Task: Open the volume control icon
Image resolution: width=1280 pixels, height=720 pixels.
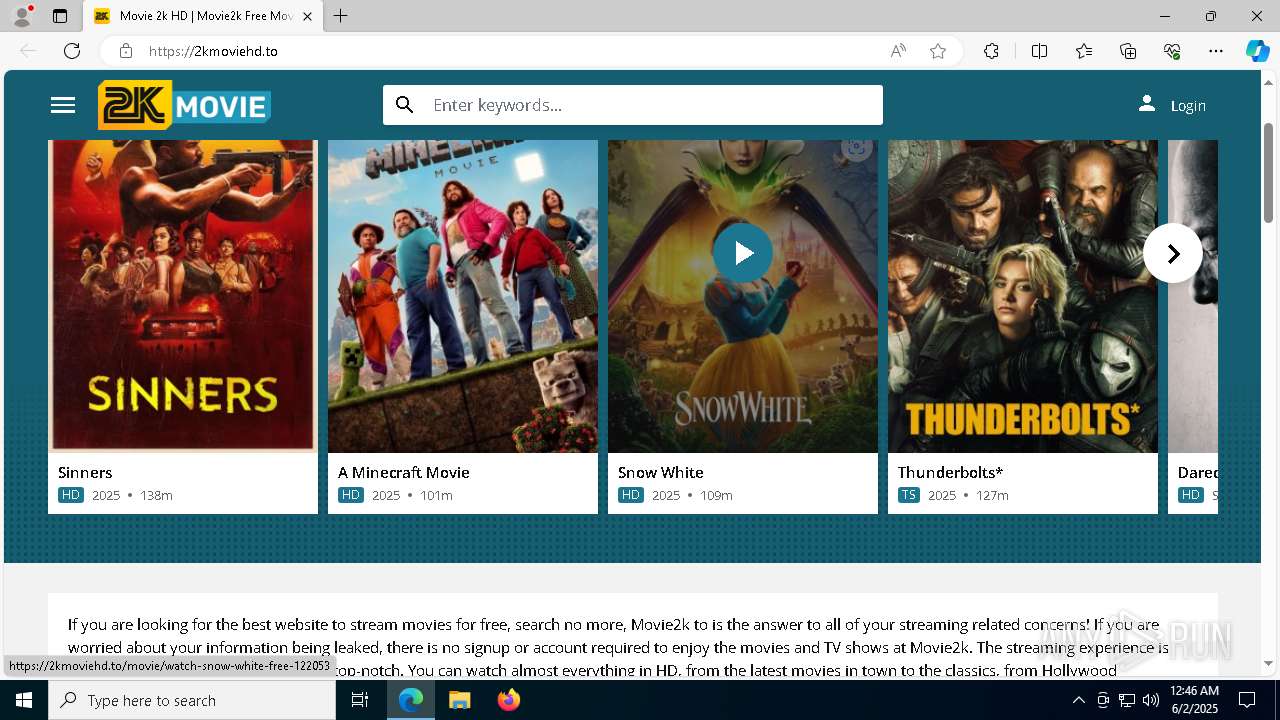Action: tap(1150, 700)
